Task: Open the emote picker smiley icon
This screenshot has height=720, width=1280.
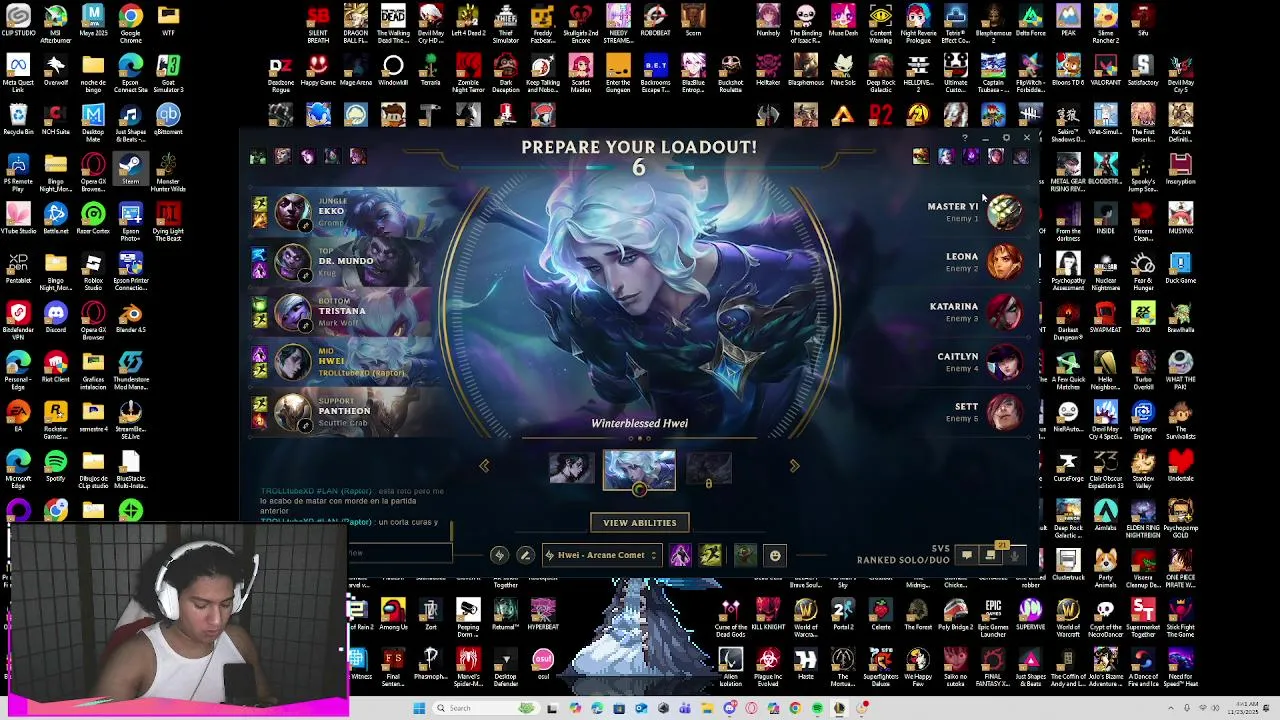Action: 775,555
